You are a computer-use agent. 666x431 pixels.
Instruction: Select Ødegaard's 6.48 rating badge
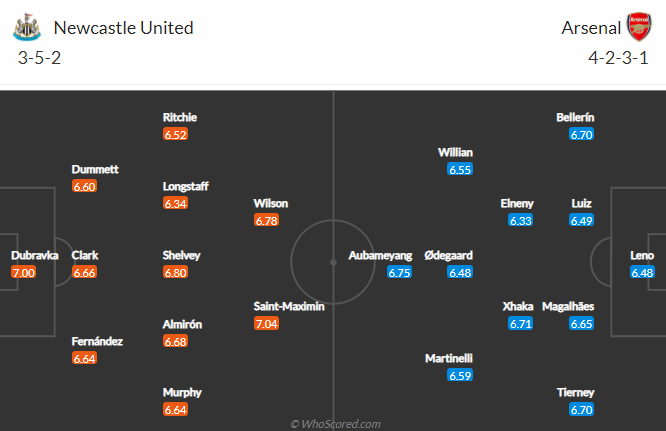[460, 272]
